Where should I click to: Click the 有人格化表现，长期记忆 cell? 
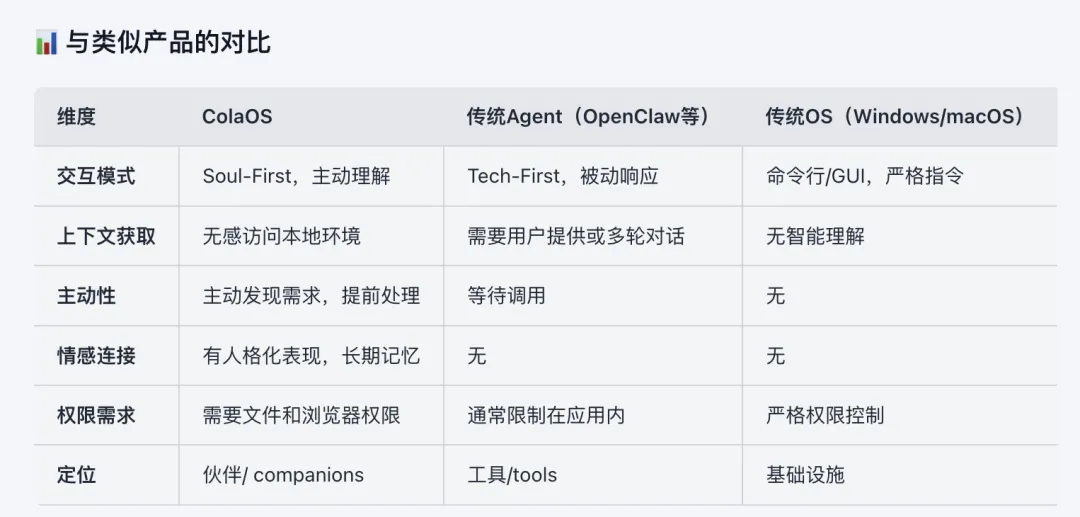coord(311,356)
